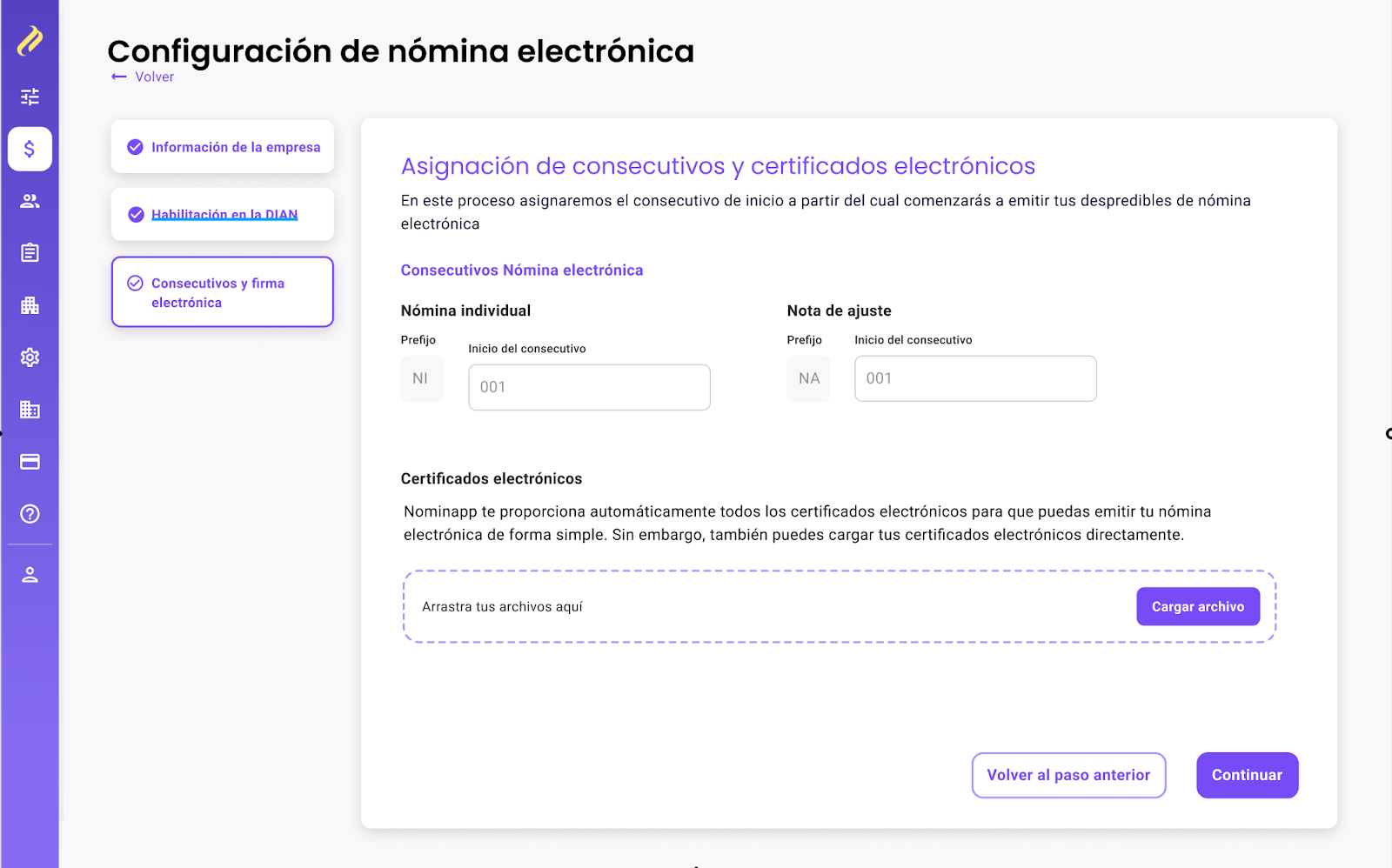Viewport: 1392px width, 868px height.
Task: Open the credit card billing sidebar icon
Action: (30, 462)
